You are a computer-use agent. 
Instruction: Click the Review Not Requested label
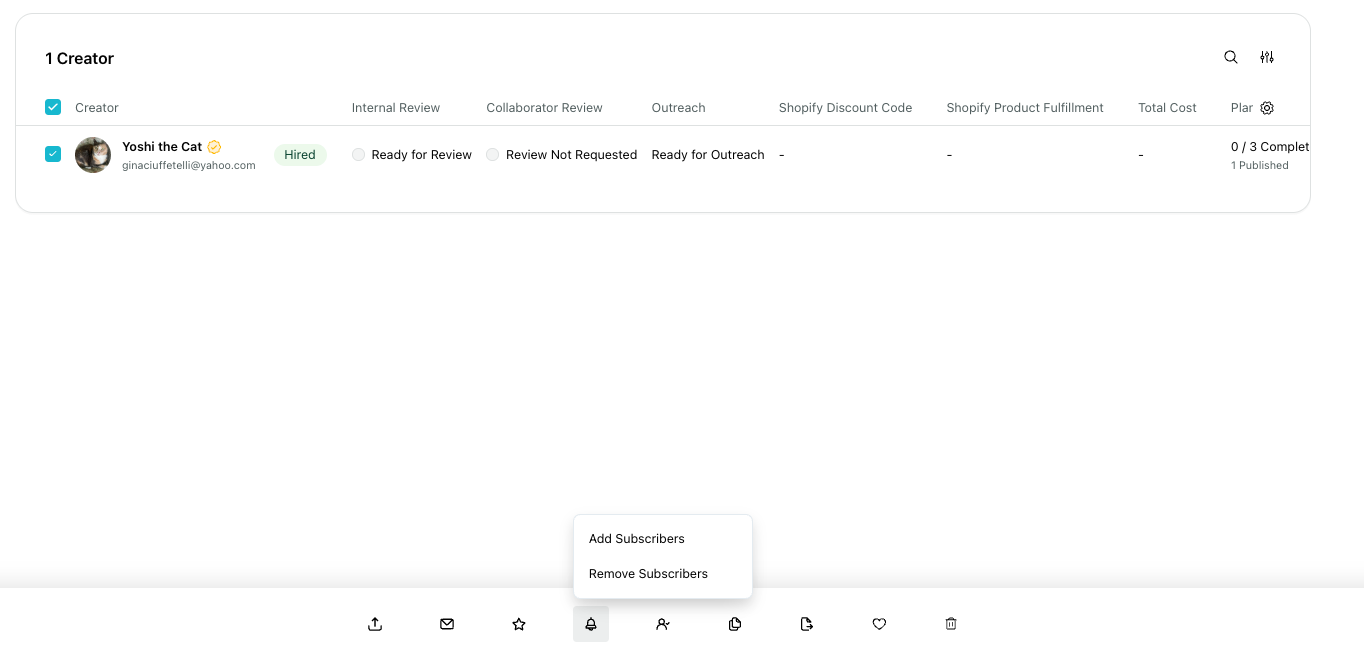click(571, 155)
